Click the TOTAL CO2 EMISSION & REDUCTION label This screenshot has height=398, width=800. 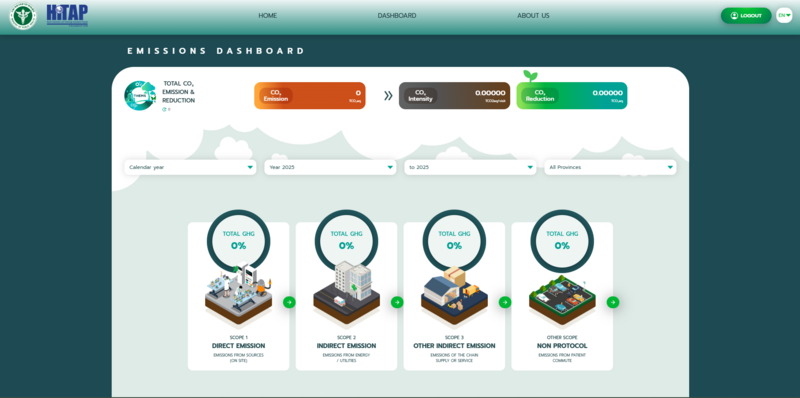179,92
